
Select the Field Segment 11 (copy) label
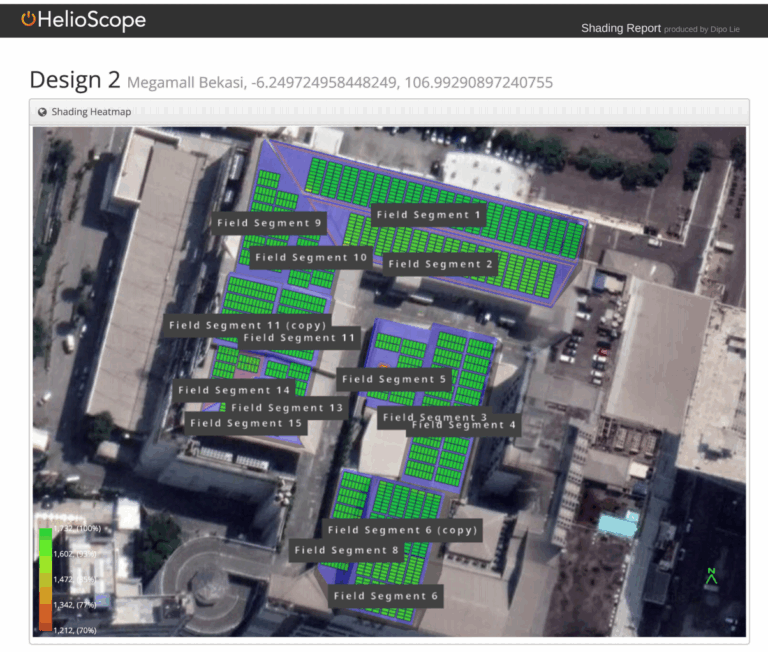click(x=247, y=325)
